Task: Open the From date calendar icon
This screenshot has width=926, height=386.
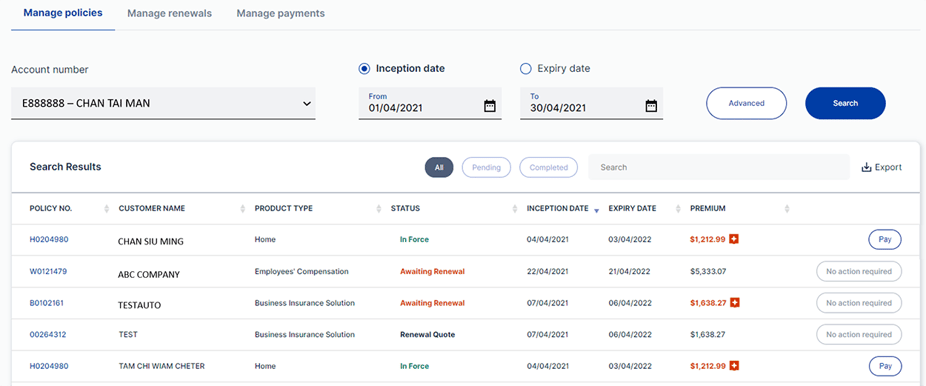Action: click(490, 106)
